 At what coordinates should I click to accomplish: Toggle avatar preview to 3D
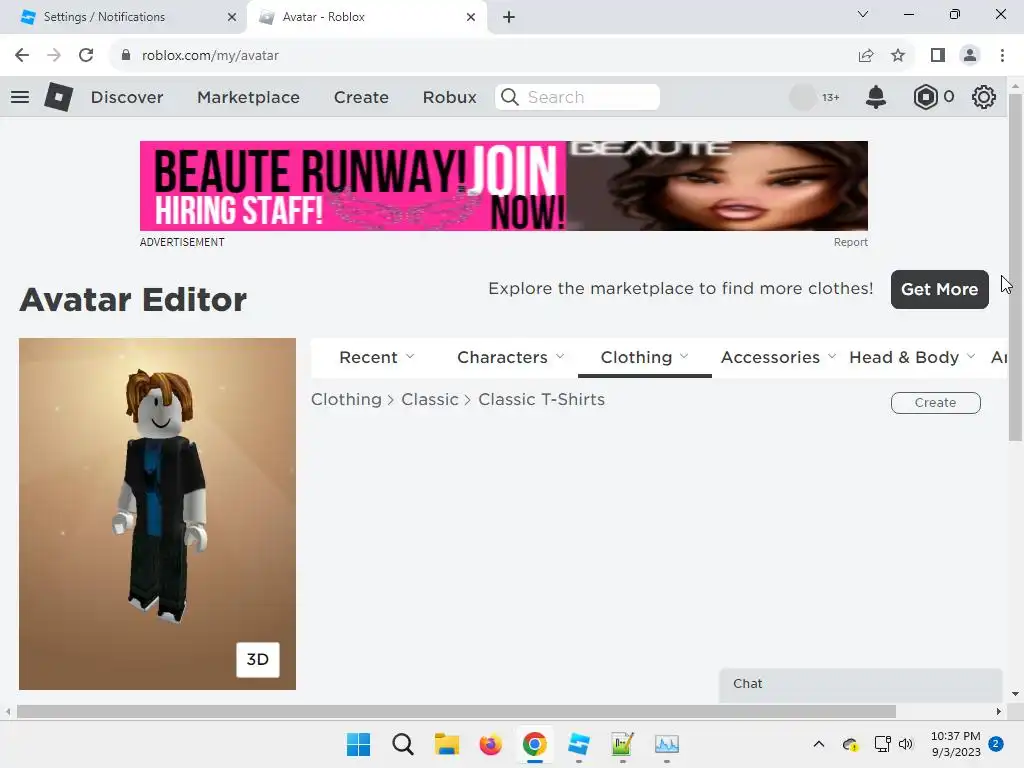[x=257, y=660]
